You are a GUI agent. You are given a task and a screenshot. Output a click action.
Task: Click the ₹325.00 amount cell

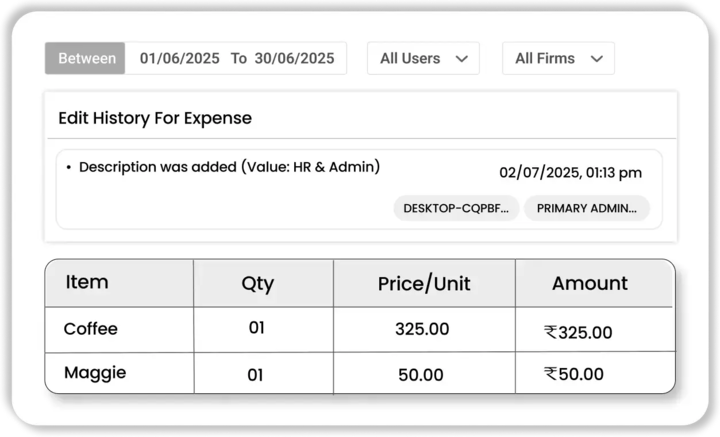click(x=578, y=332)
